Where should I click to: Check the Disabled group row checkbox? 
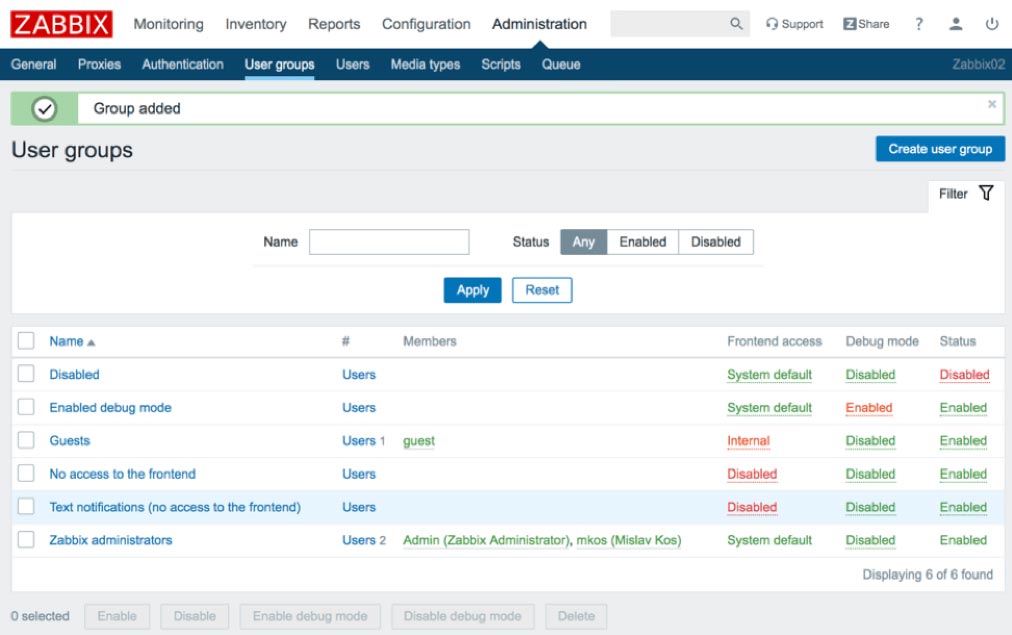click(26, 374)
